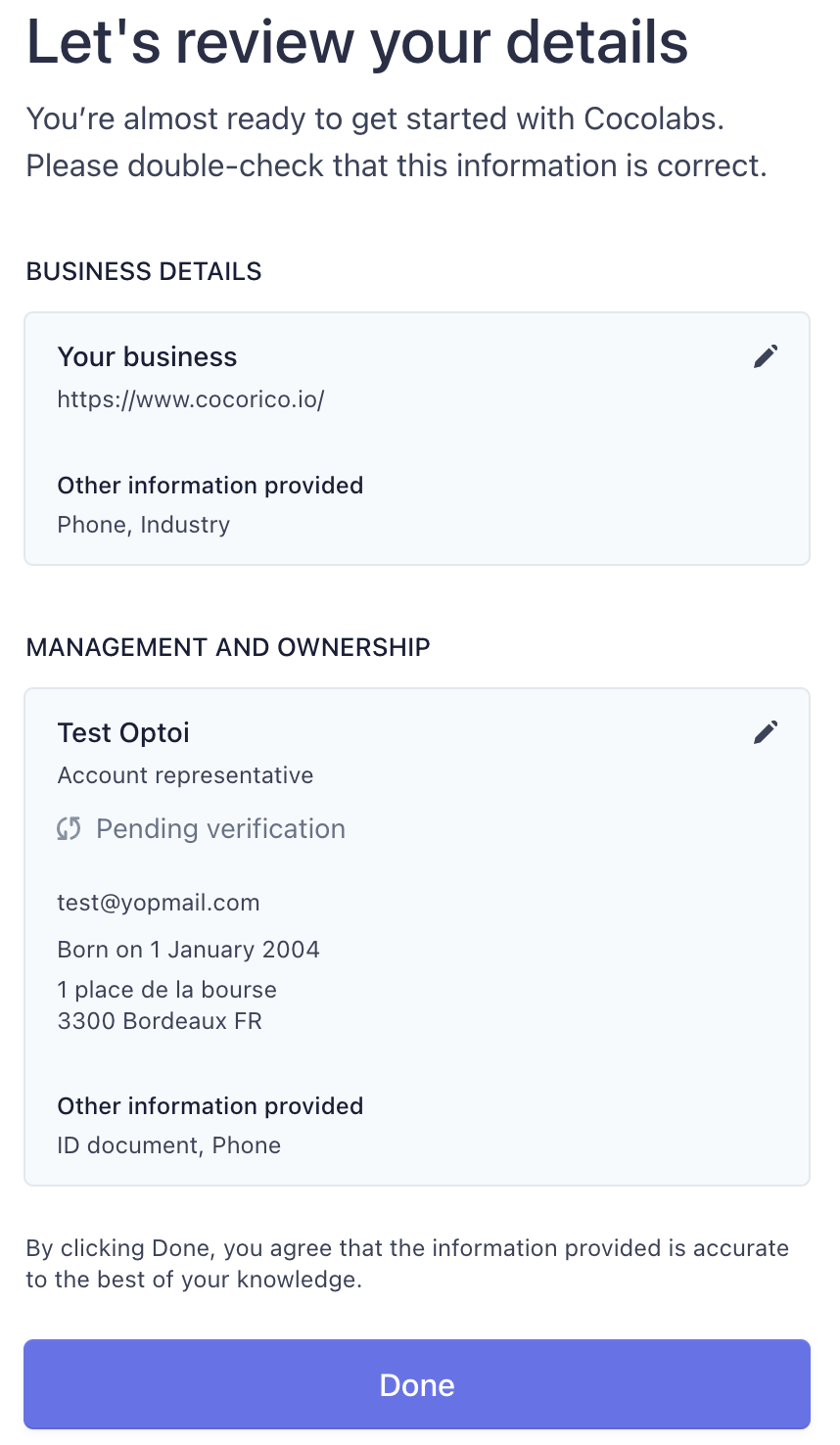Click the Born on 1 January 2004 line

[x=188, y=950]
